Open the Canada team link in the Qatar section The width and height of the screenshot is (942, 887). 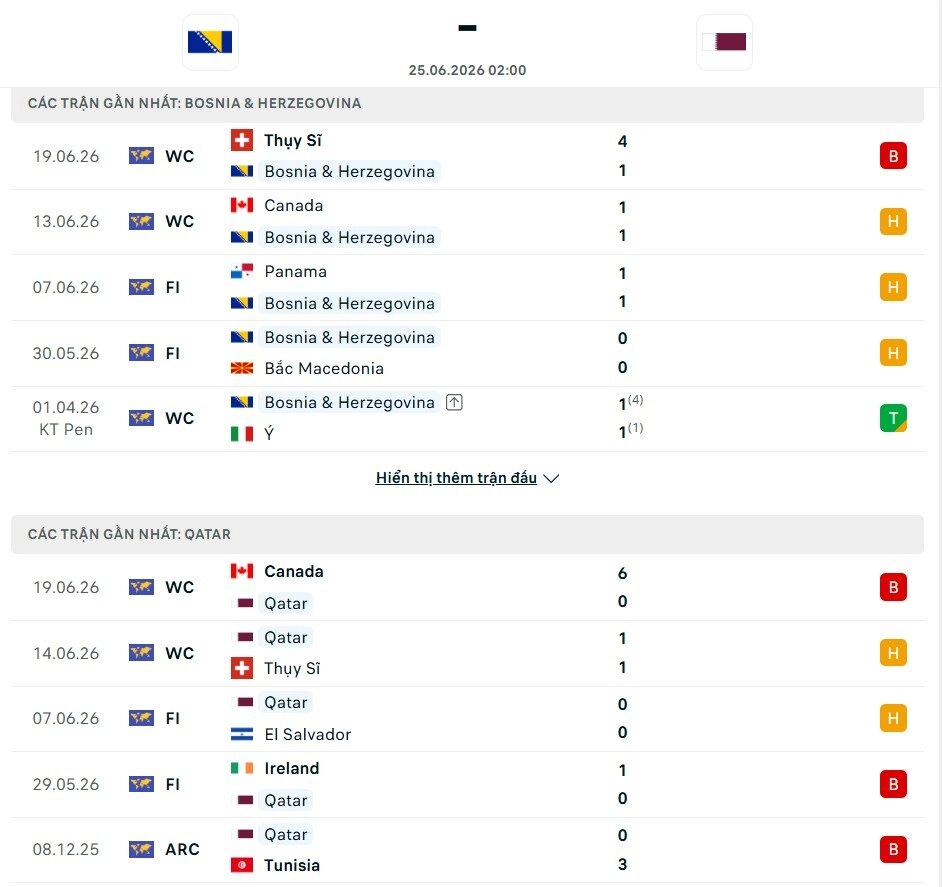pyautogui.click(x=294, y=572)
